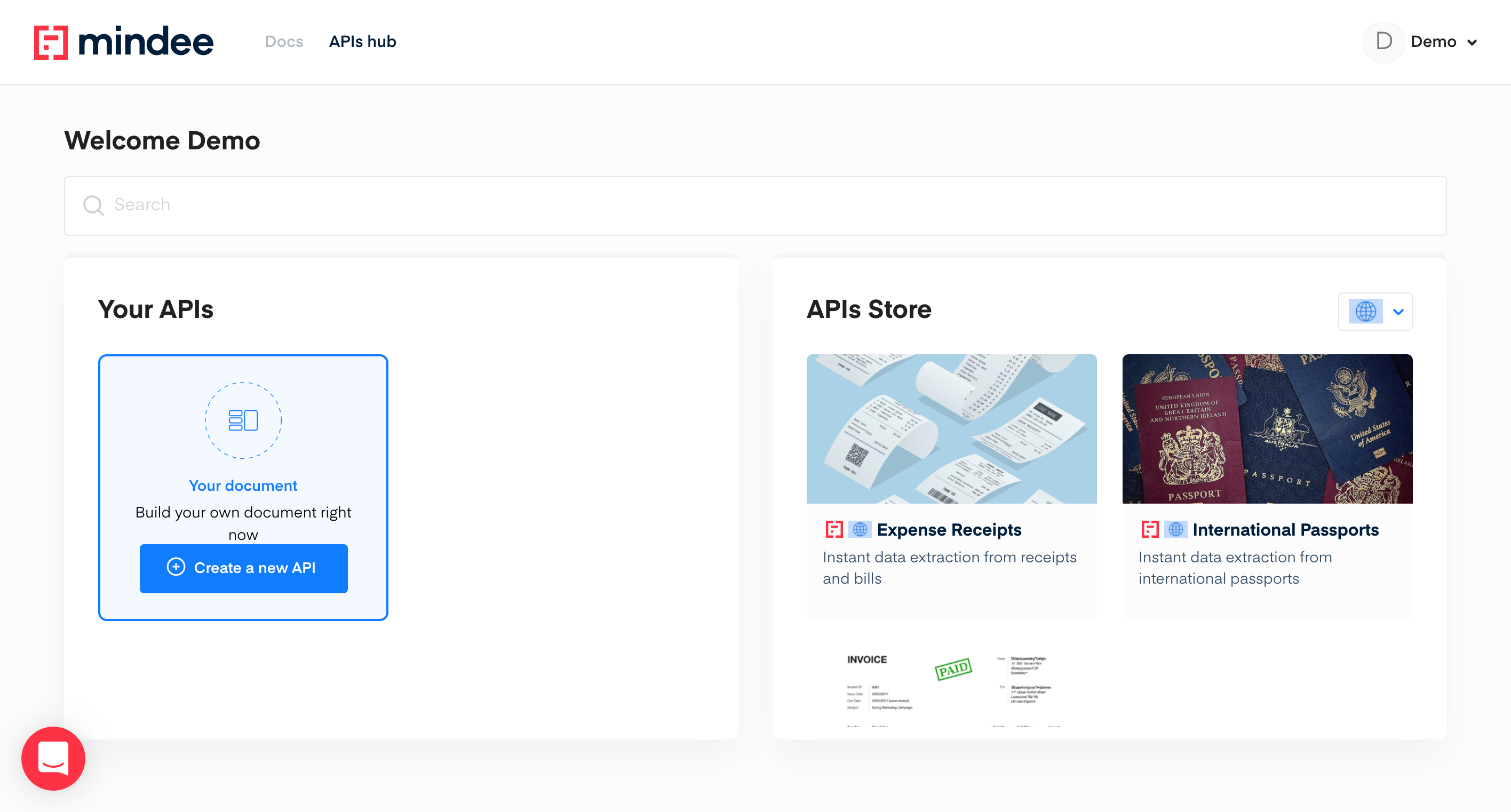Image resolution: width=1511 pixels, height=812 pixels.
Task: Open the passports cover image thumbnail
Action: (1267, 428)
